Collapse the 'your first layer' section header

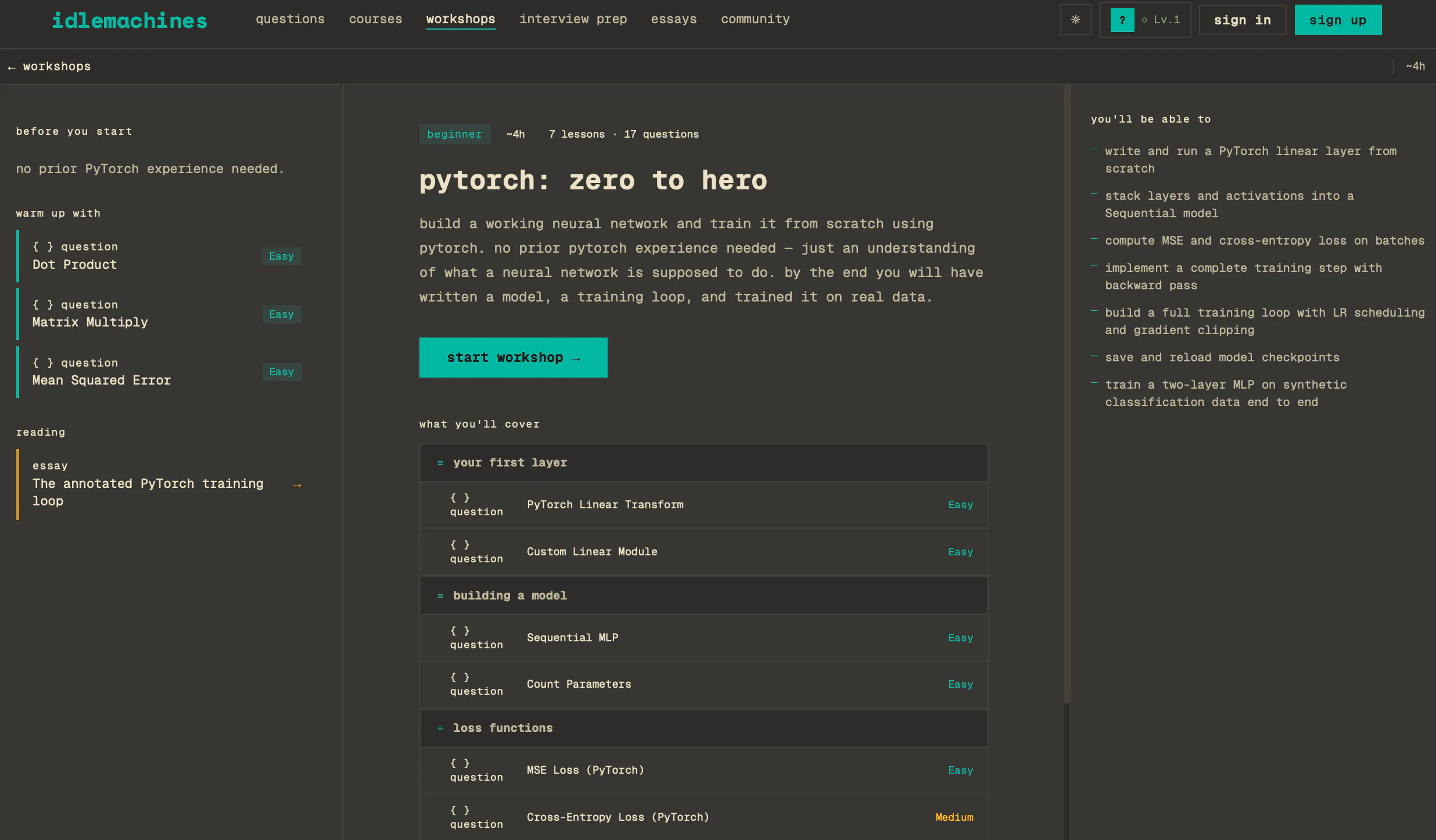tap(703, 462)
